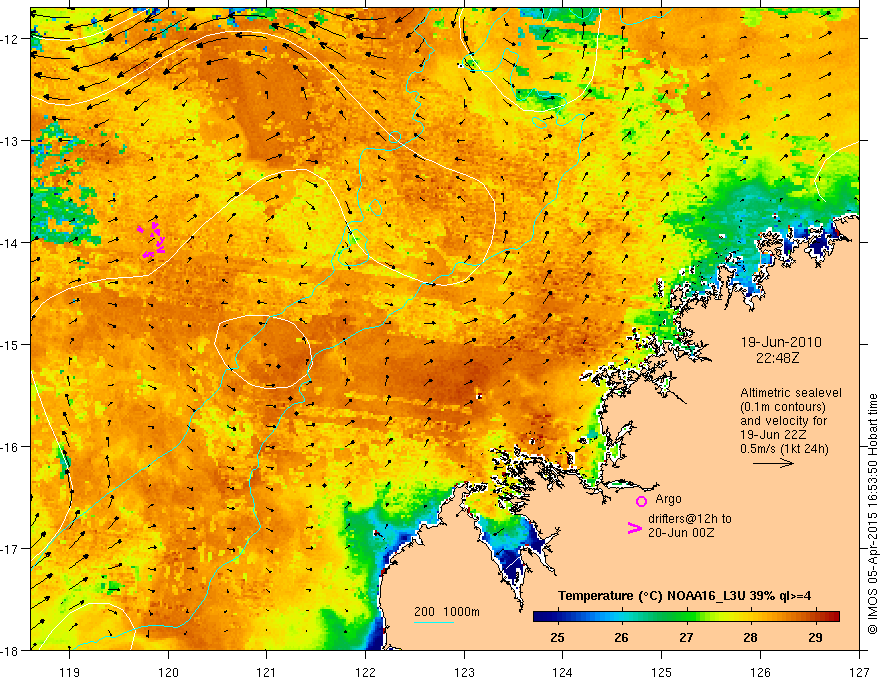Click the longitude axis label 124
The height and width of the screenshot is (680, 880).
click(x=563, y=672)
